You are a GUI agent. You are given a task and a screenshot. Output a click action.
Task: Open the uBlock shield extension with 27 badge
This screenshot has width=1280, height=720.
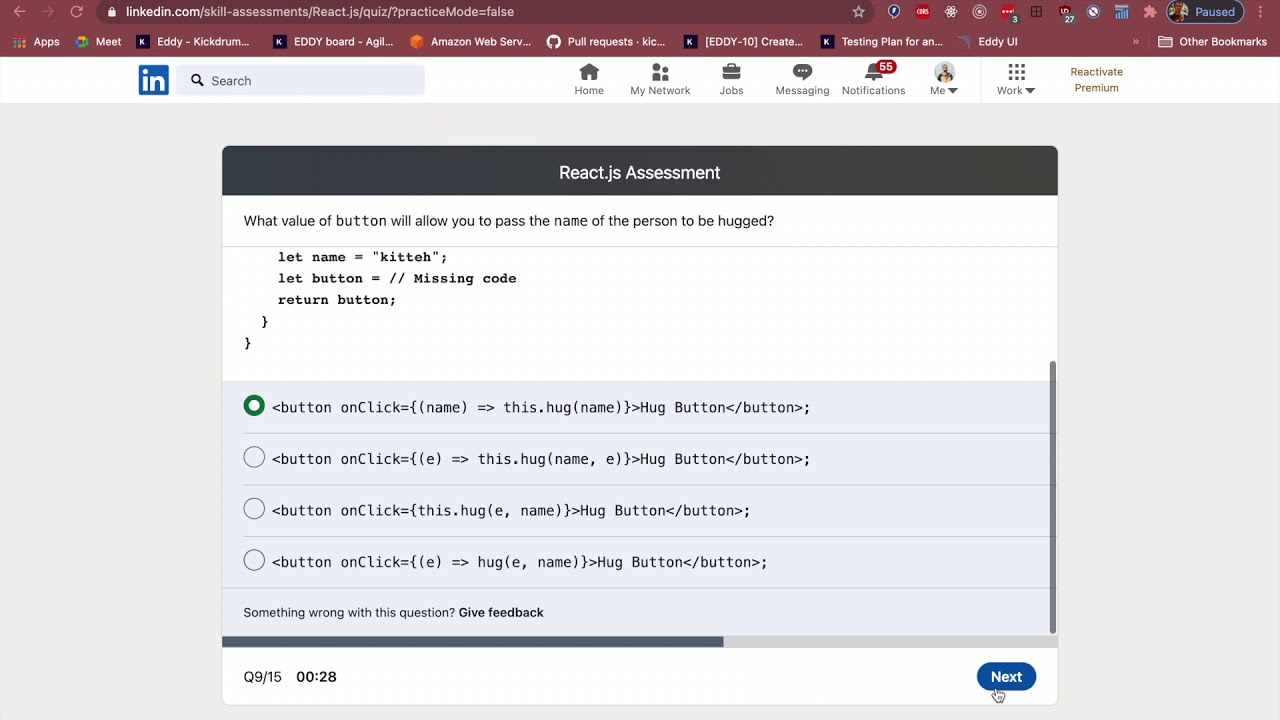click(1066, 12)
